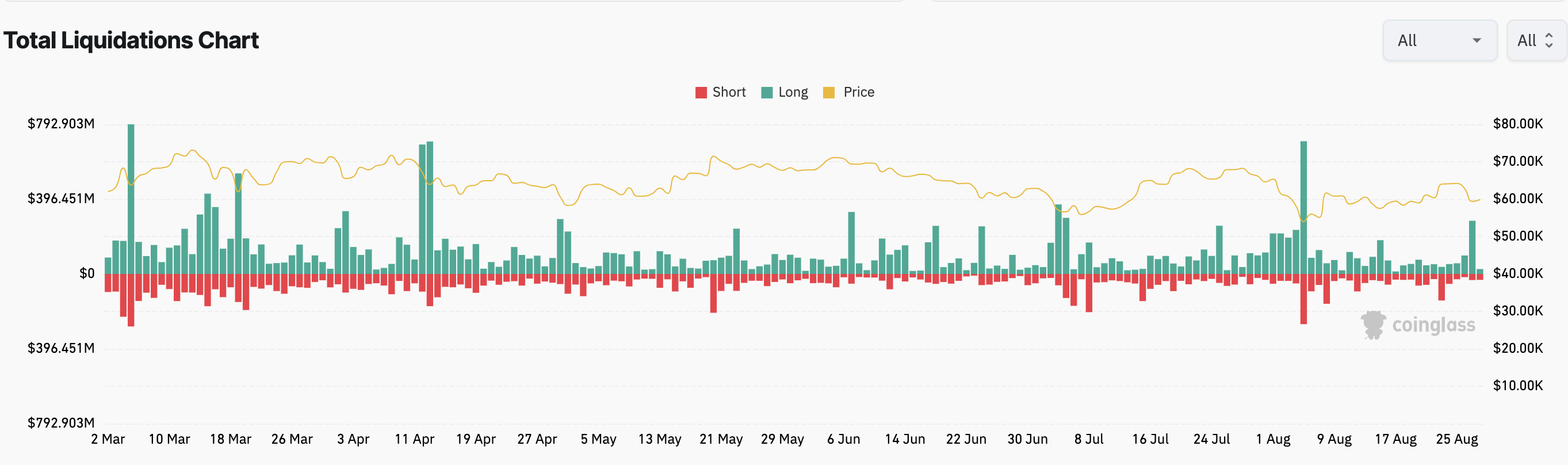The width and height of the screenshot is (1568, 465).
Task: Click the $80.00K price axis label
Action: [x=1517, y=124]
